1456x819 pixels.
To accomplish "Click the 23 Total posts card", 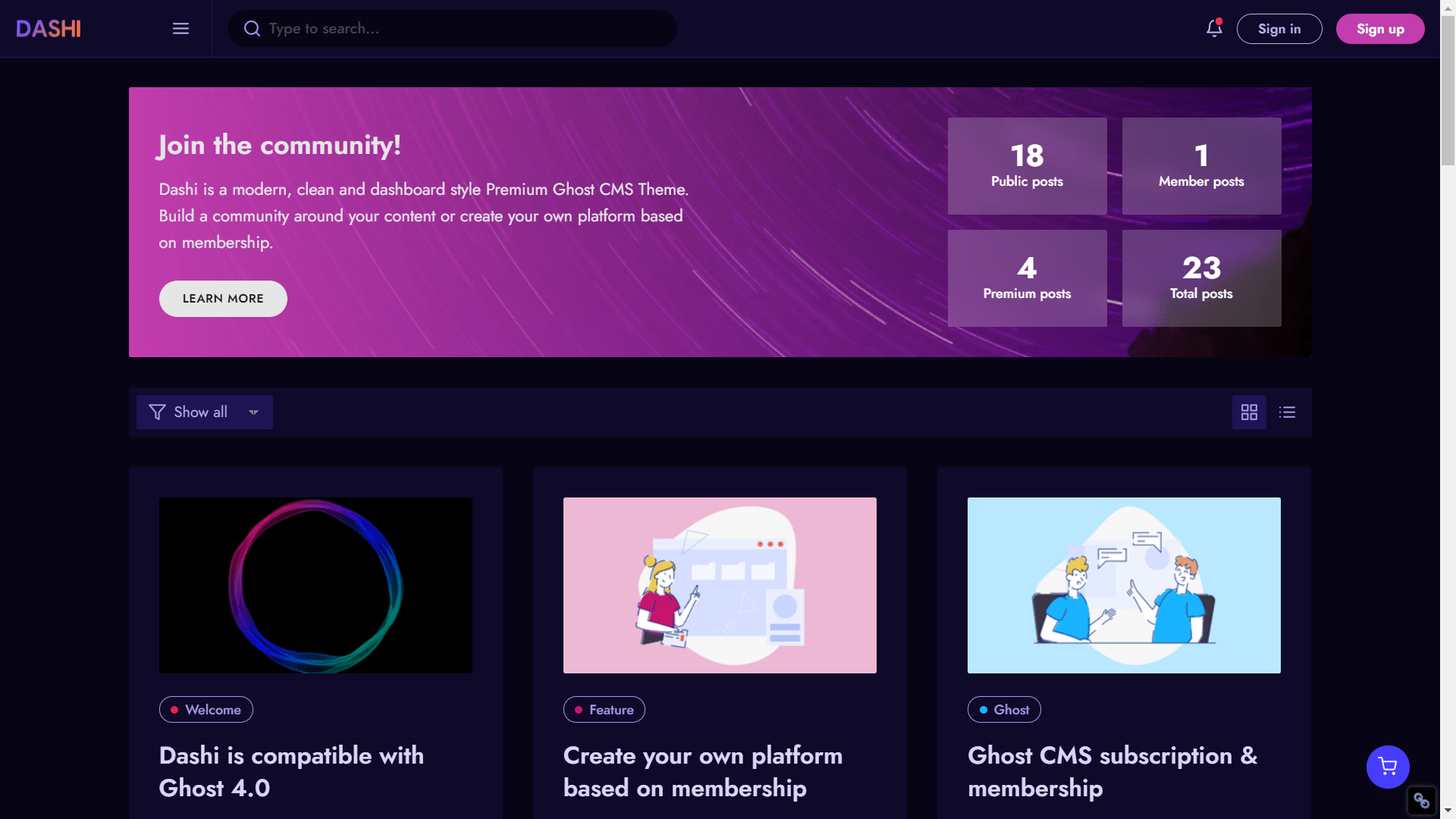I will click(1202, 278).
